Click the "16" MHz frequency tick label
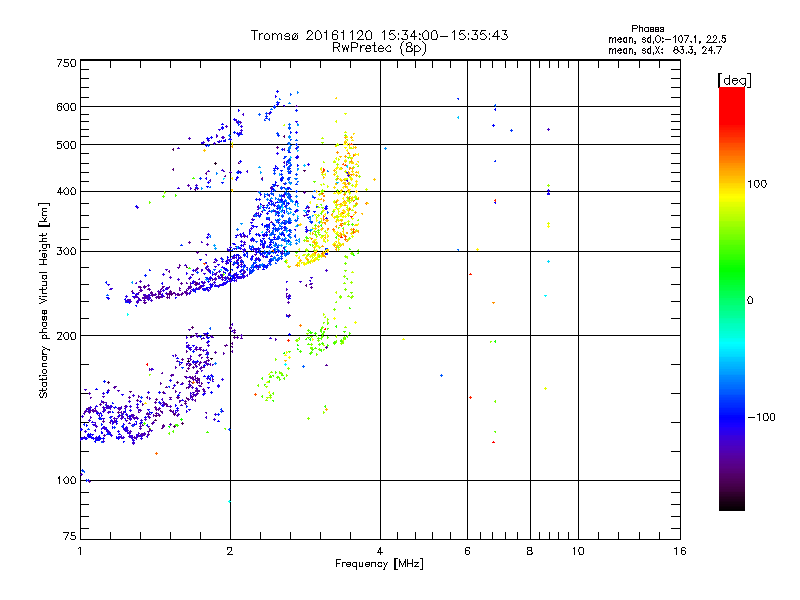This screenshot has height=600, width=800. coord(680,551)
